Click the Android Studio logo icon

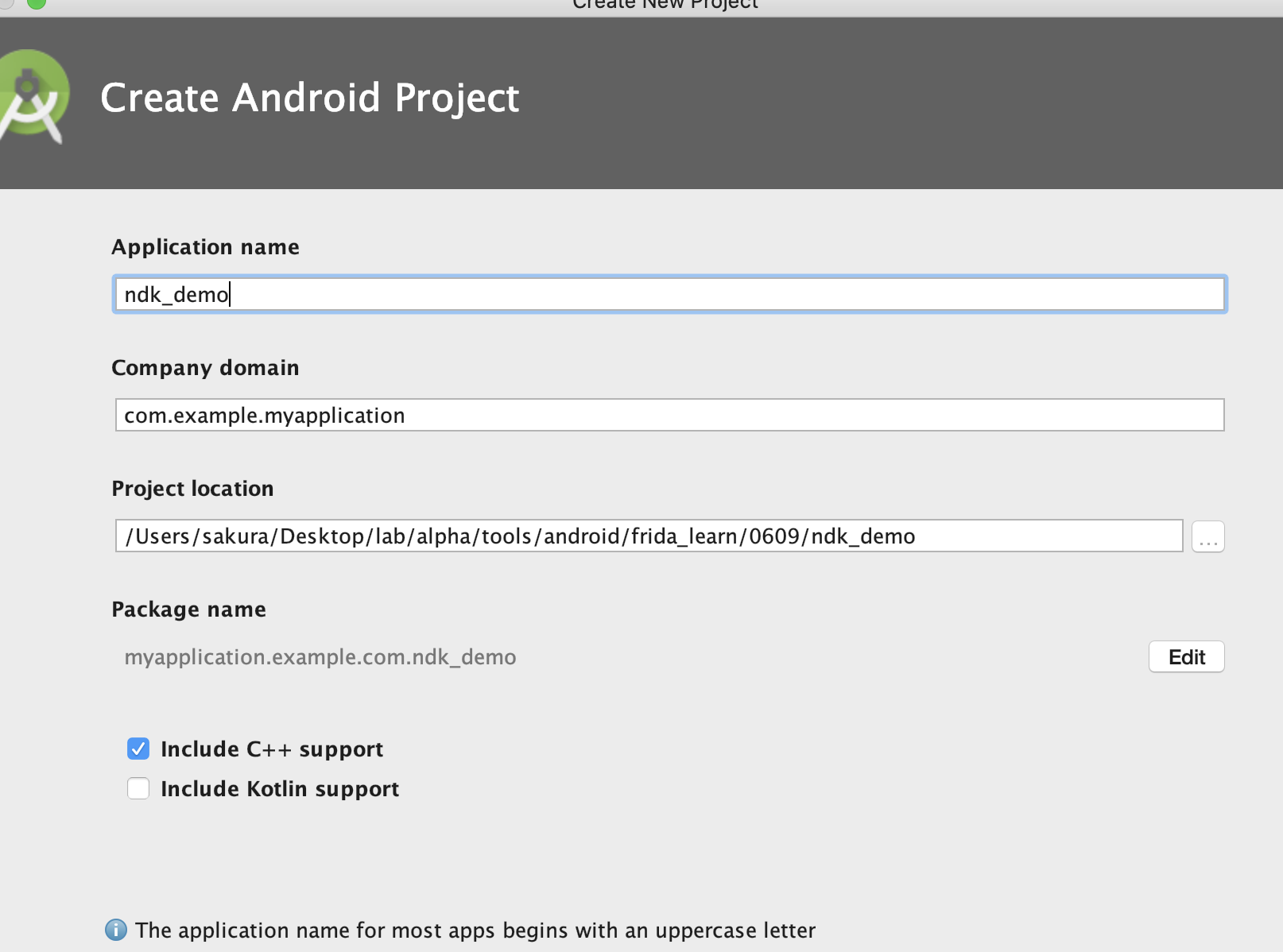click(33, 98)
